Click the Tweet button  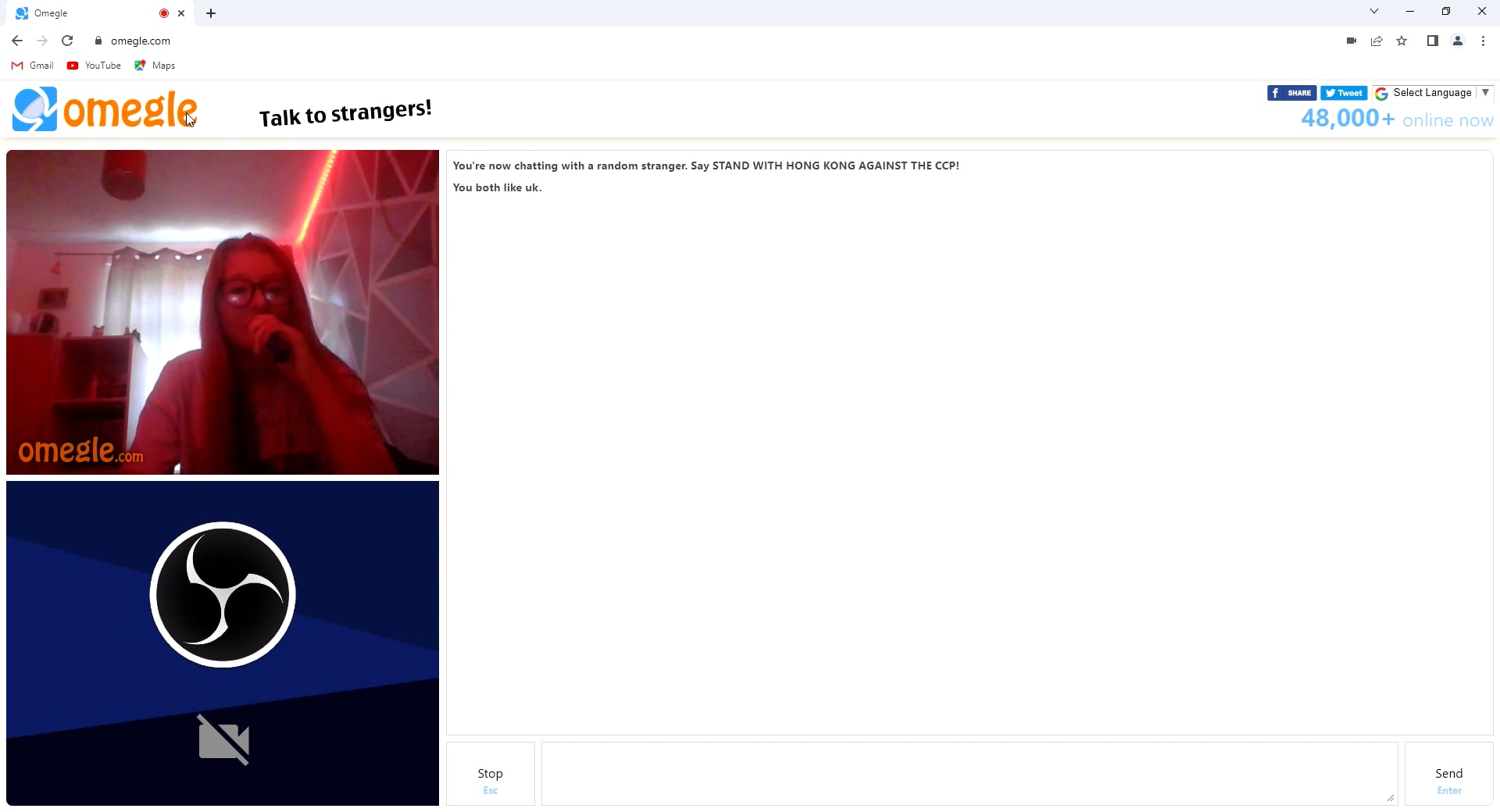[x=1344, y=92]
